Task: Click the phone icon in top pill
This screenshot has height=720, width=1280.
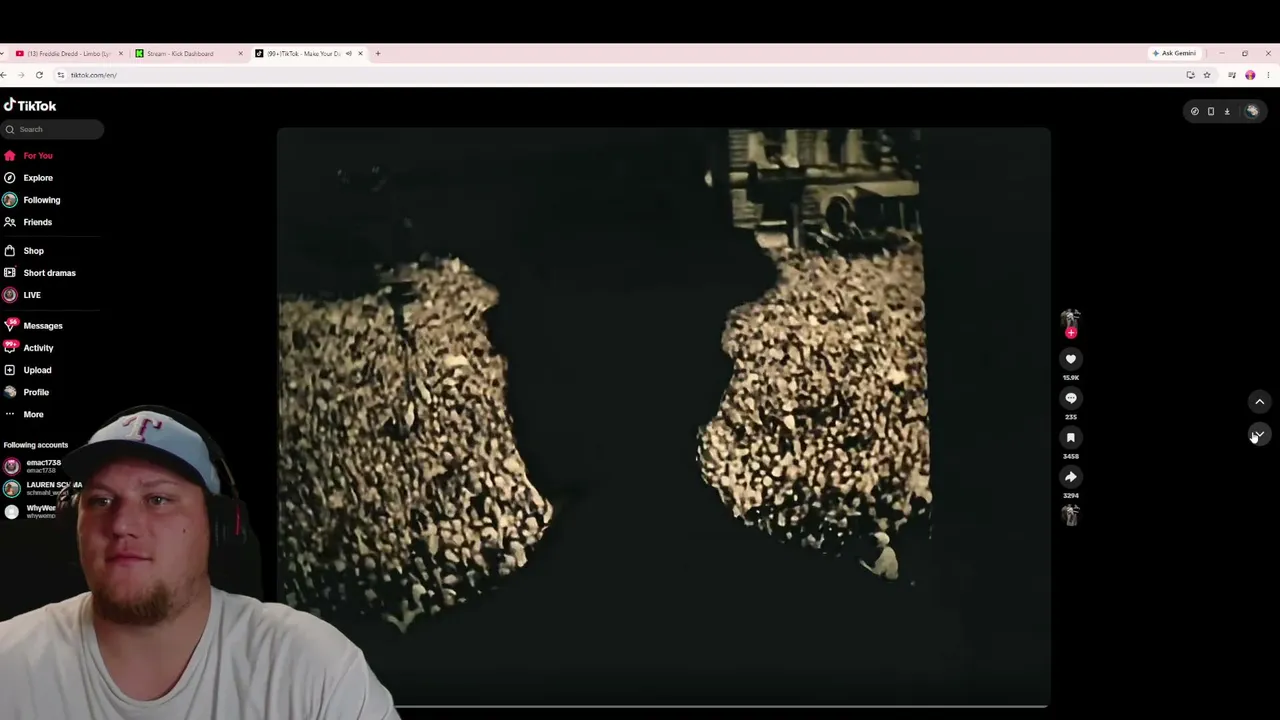Action: 1211,112
